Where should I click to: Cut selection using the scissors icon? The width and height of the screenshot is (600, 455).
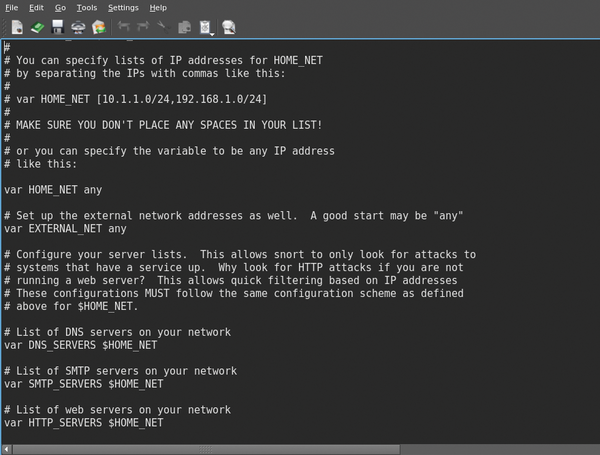point(163,27)
